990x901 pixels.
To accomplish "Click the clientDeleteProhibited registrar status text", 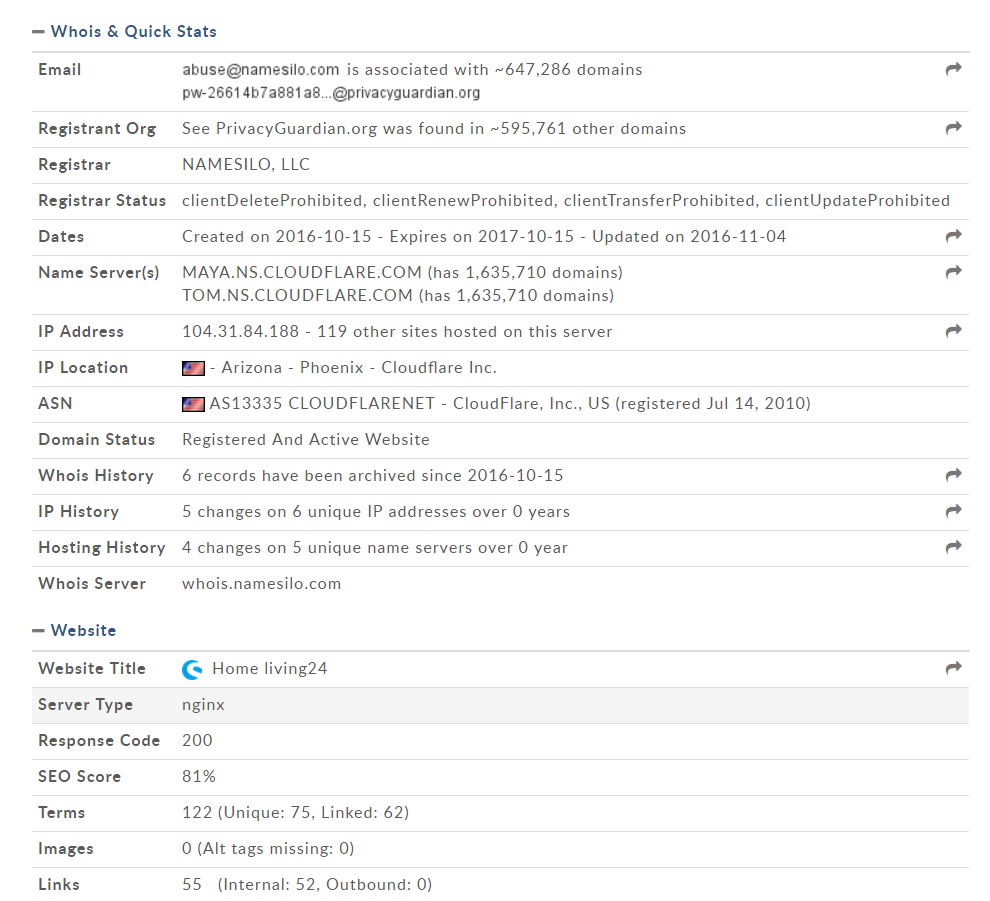I will 273,201.
